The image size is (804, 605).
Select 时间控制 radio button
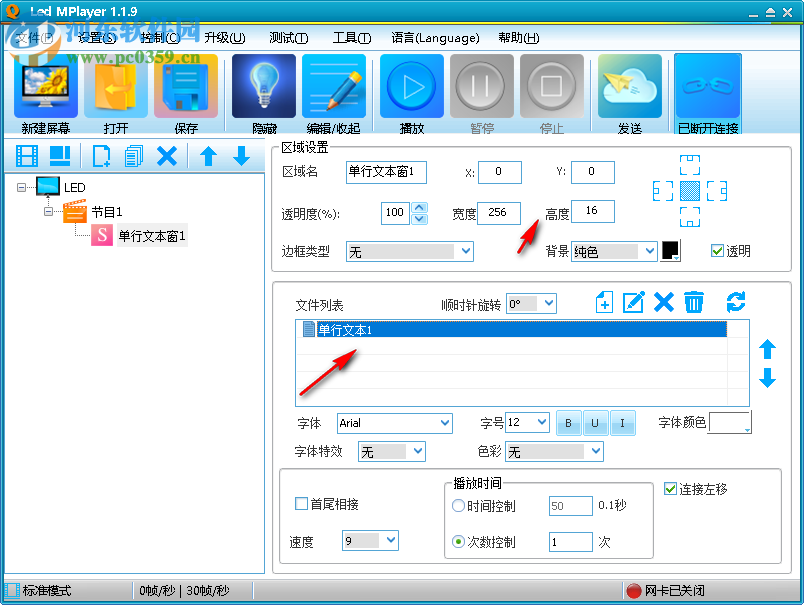458,505
